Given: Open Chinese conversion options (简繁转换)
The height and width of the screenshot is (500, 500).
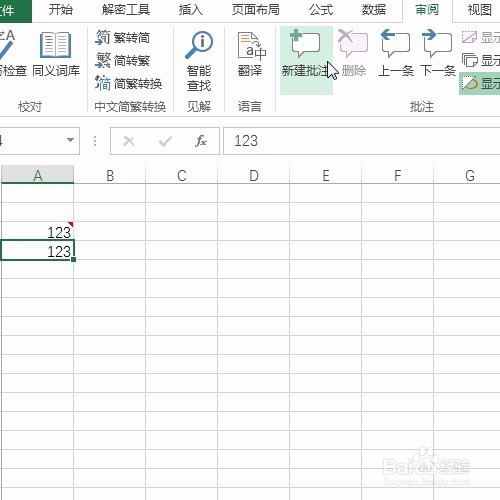Looking at the screenshot, I should [x=129, y=83].
